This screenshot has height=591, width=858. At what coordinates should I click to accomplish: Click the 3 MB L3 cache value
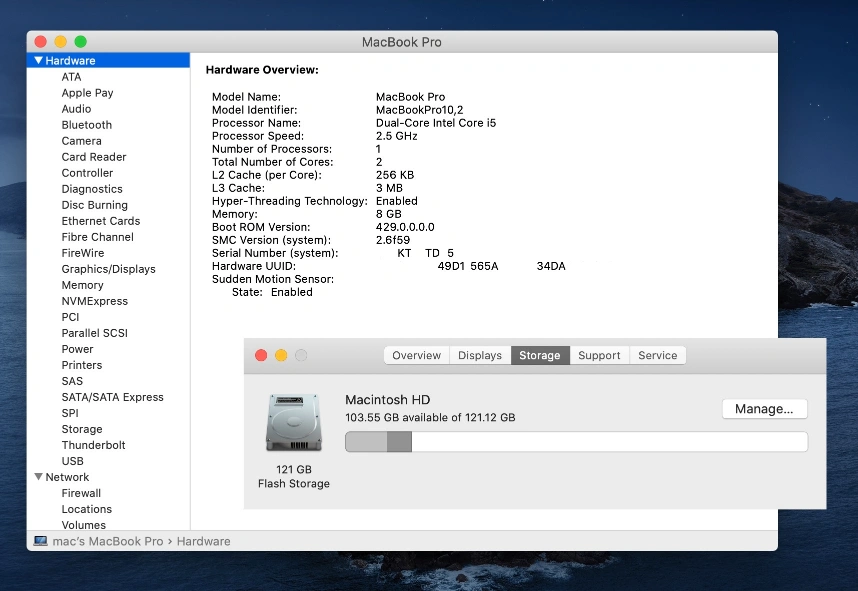390,188
